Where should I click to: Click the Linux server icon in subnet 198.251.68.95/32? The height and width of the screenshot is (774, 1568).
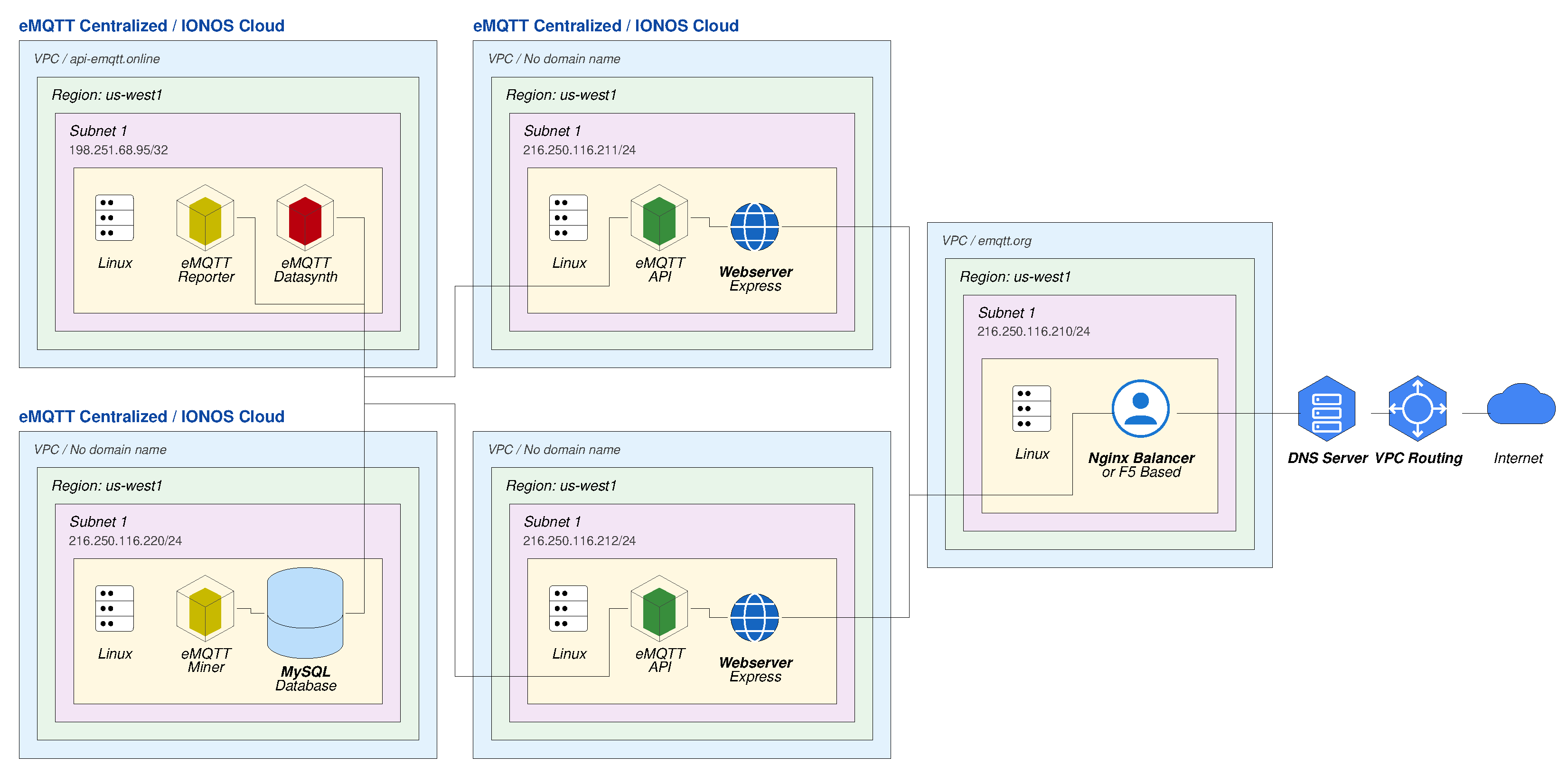[x=114, y=217]
